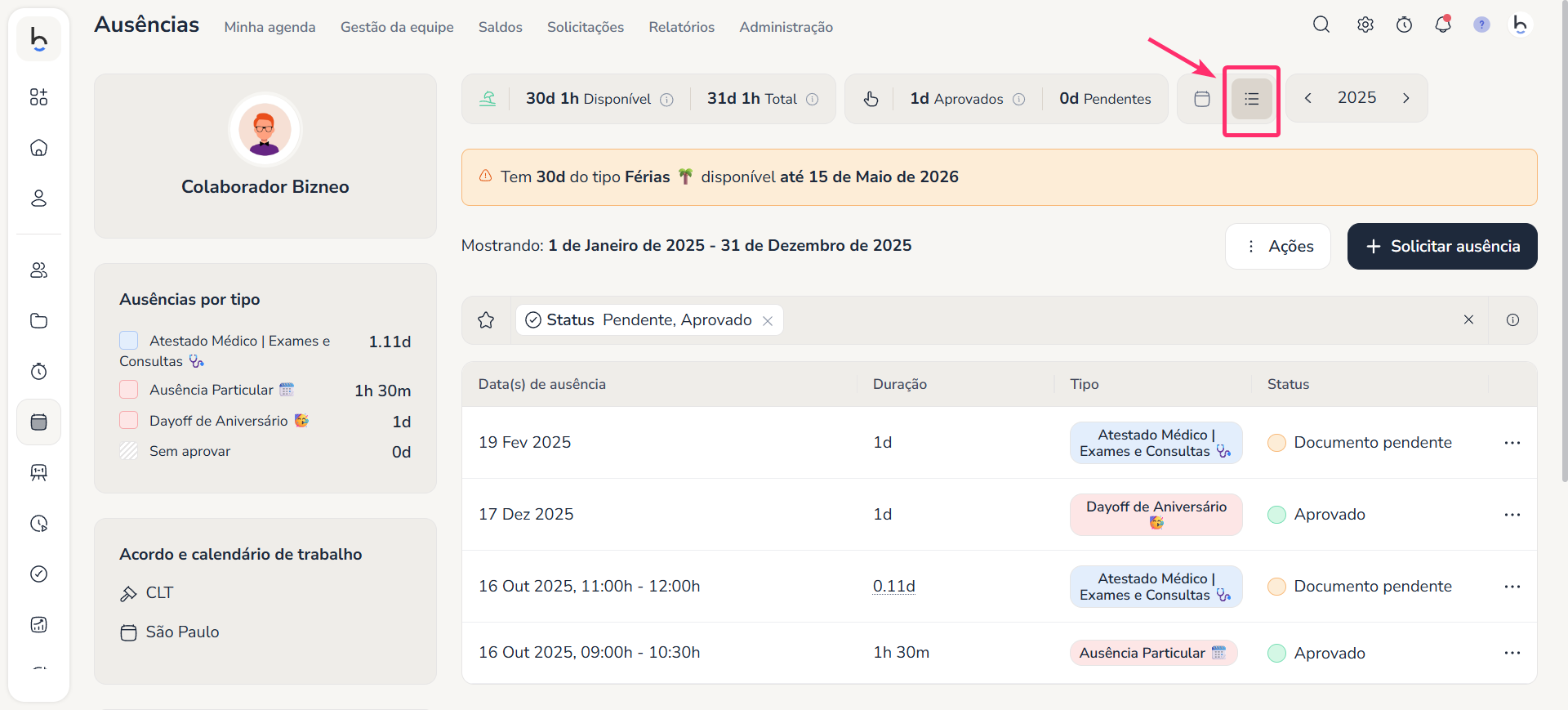Image resolution: width=1568 pixels, height=710 pixels.
Task: Click the Sem aprovar striped swatch
Action: pyautogui.click(x=129, y=451)
